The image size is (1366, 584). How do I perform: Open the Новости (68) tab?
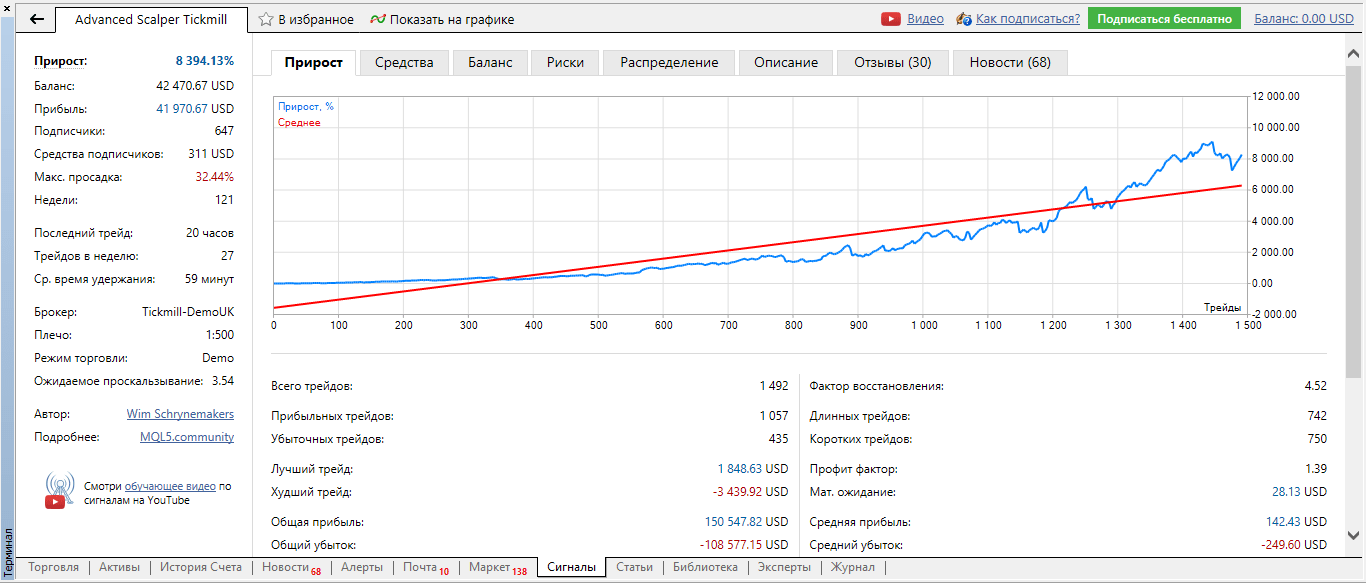[1009, 62]
